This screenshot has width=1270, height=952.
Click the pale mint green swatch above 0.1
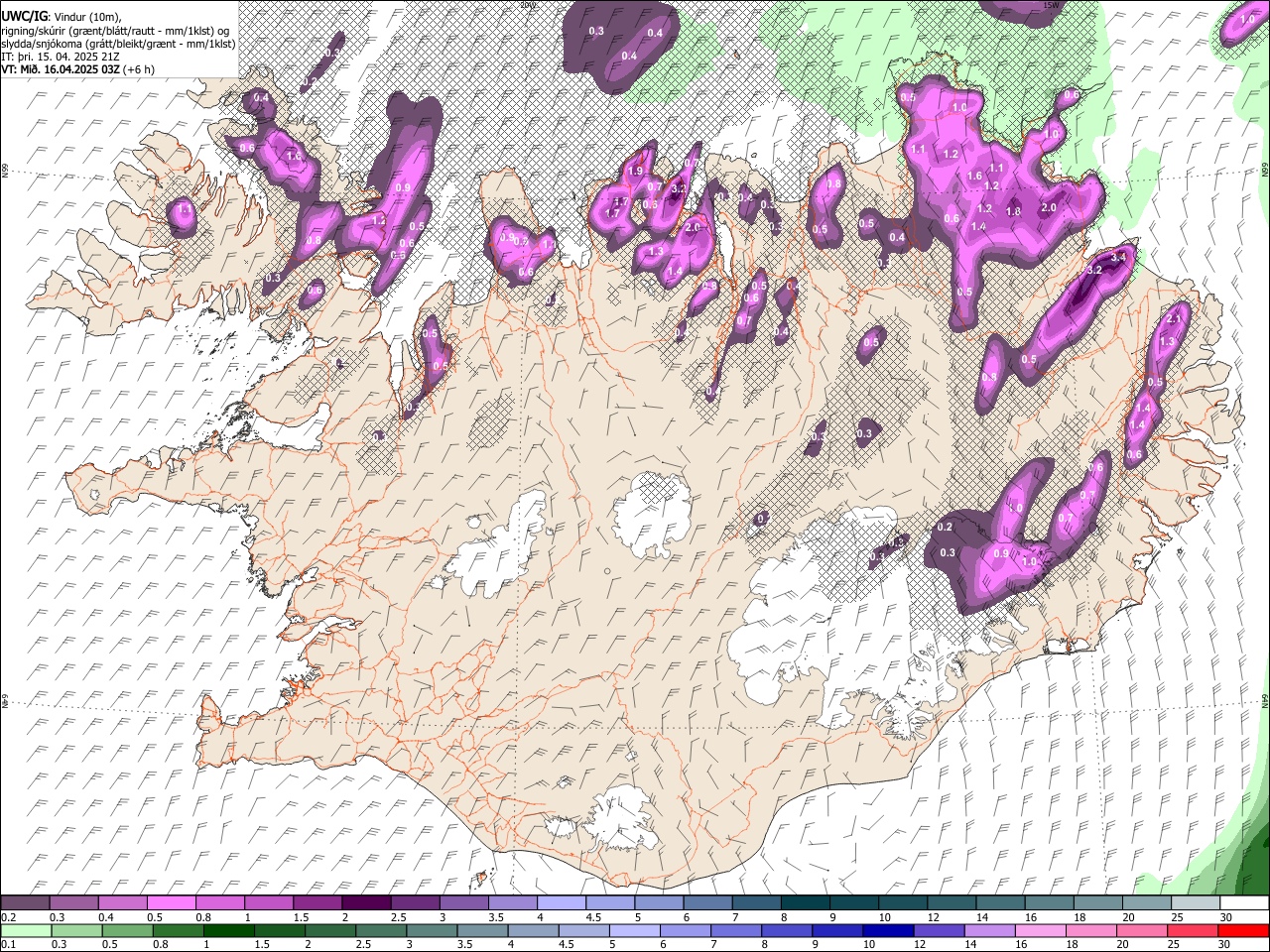(x=26, y=930)
